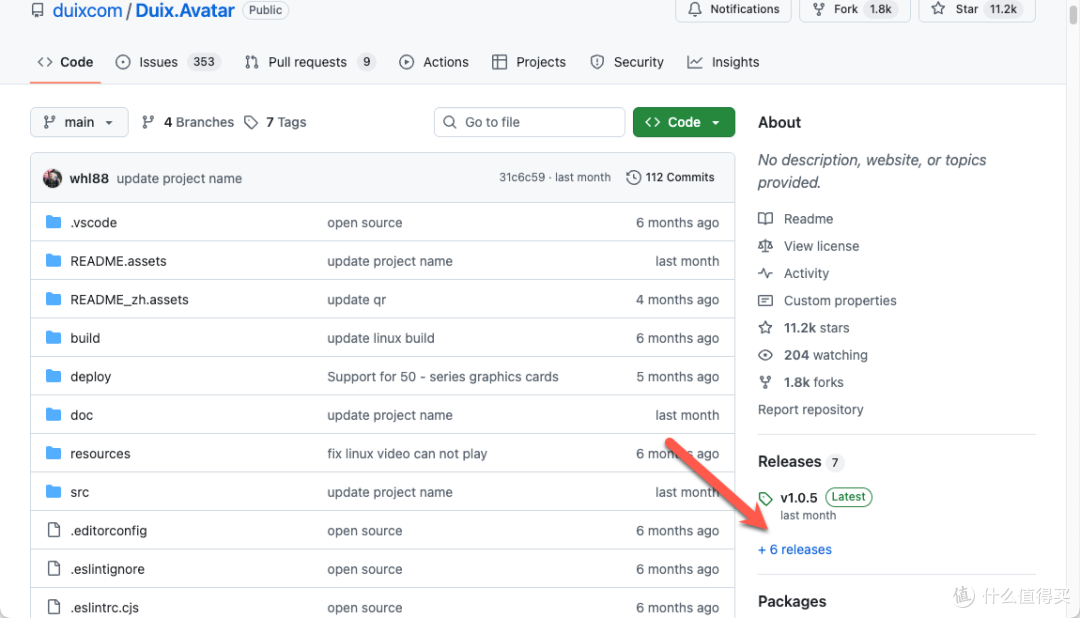1080x618 pixels.
Task: Open the Releases heading link
Action: tap(790, 462)
